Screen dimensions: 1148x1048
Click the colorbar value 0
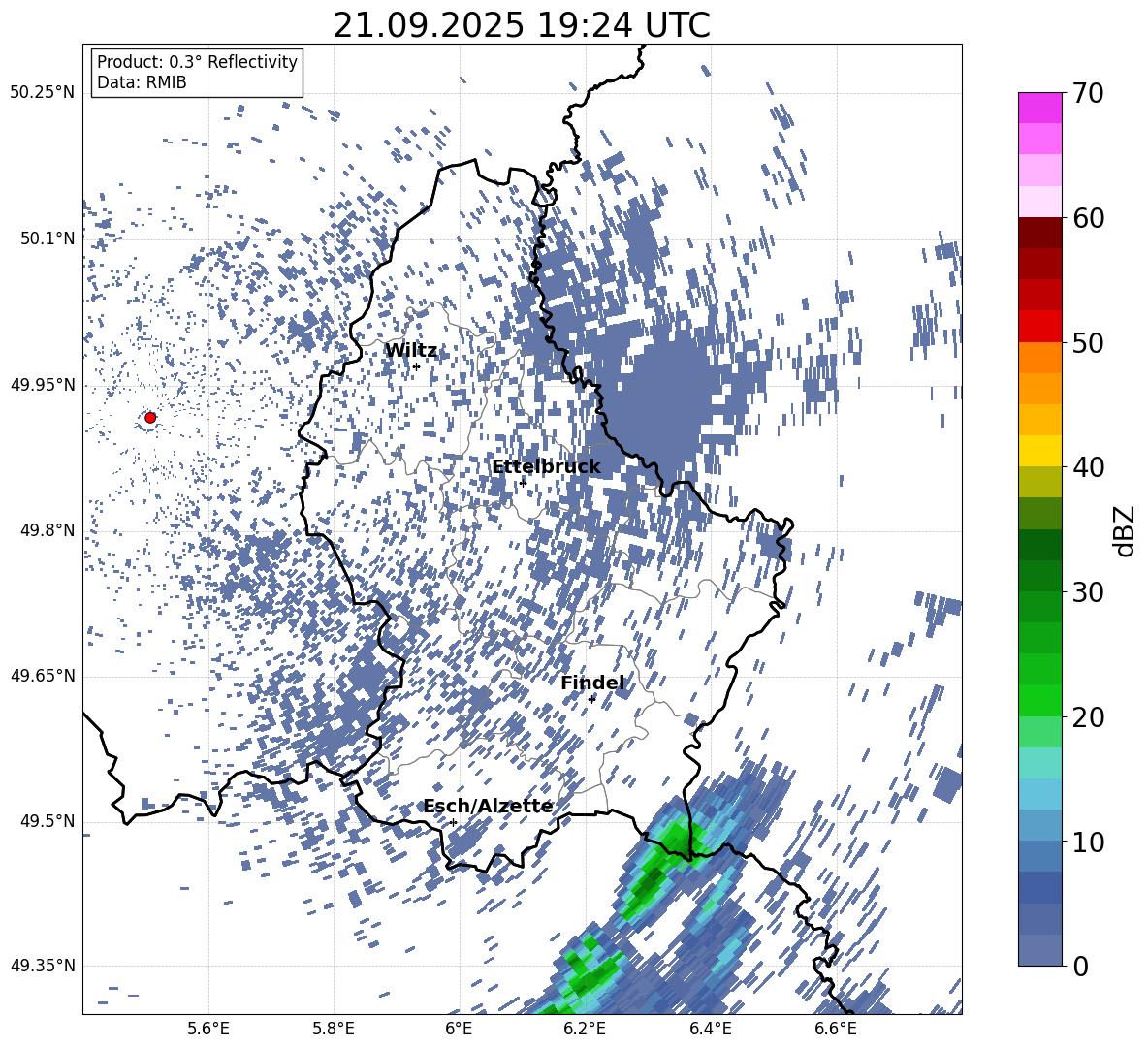click(1080, 966)
